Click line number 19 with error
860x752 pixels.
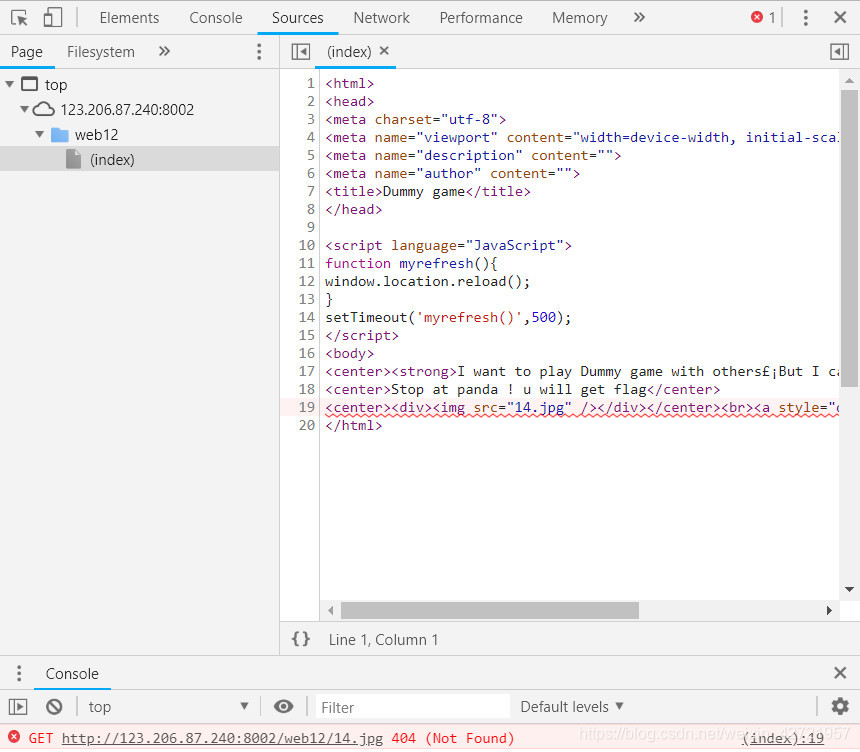point(307,408)
